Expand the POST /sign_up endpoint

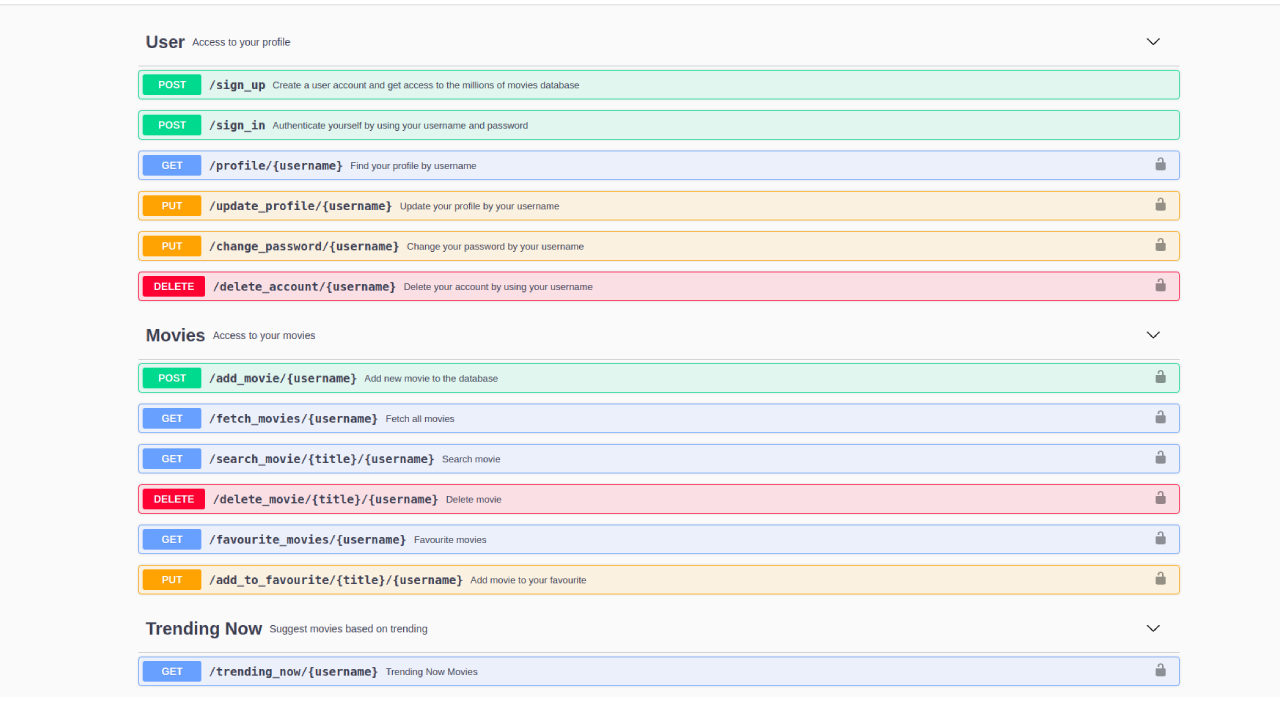(x=659, y=85)
